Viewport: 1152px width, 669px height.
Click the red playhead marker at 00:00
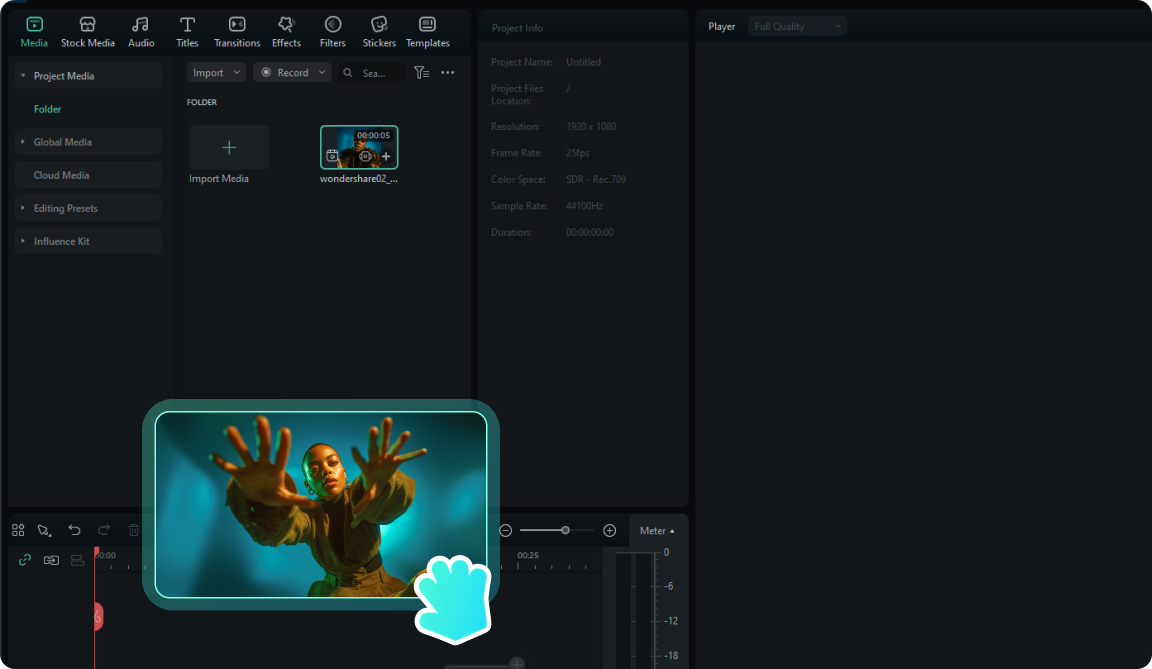(x=96, y=552)
